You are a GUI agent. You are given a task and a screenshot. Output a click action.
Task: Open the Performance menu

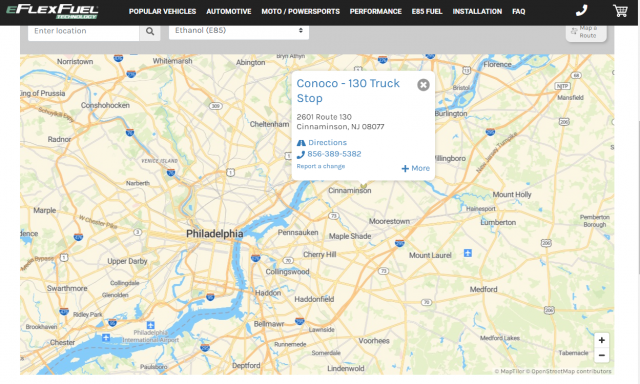coord(376,11)
